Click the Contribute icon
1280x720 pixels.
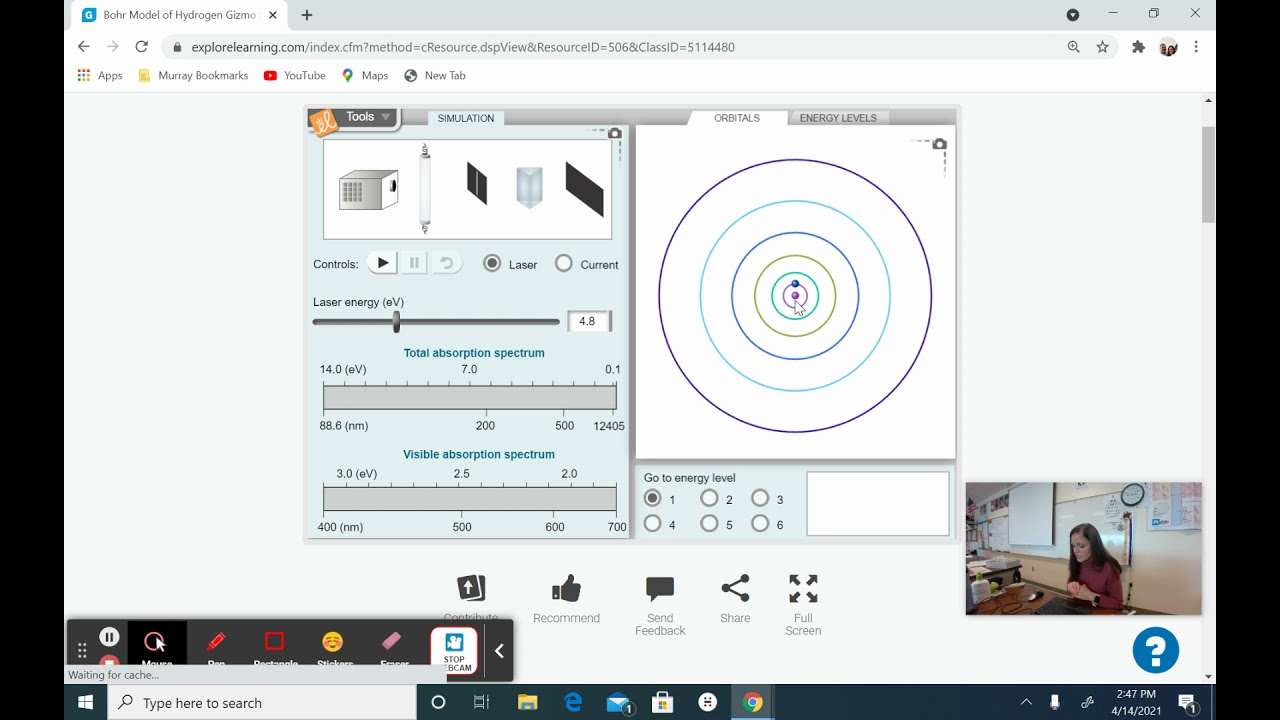pos(471,588)
